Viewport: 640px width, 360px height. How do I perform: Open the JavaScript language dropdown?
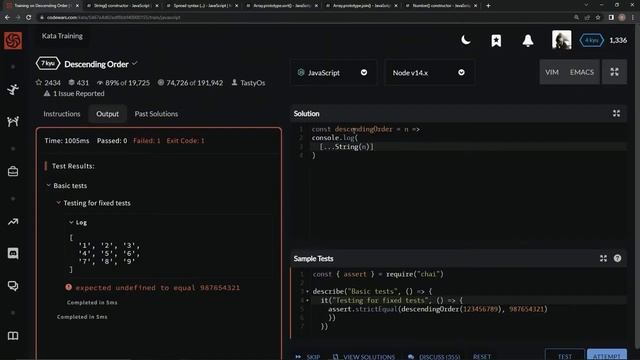pyautogui.click(x=333, y=73)
